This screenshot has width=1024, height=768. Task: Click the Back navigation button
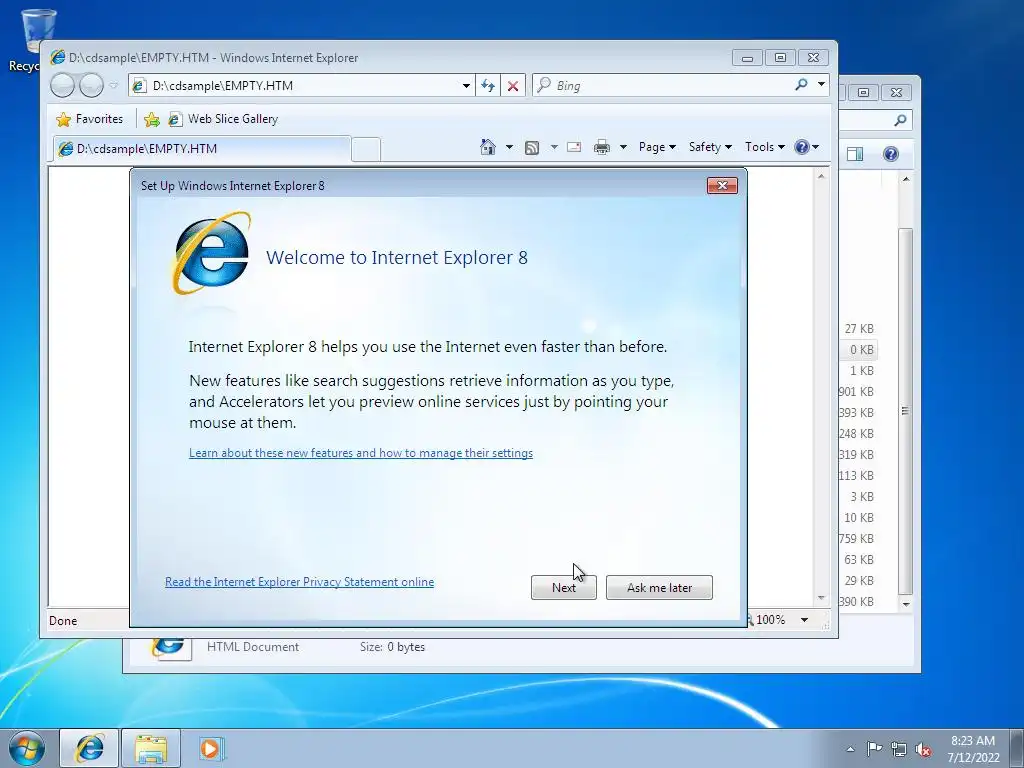[63, 86]
